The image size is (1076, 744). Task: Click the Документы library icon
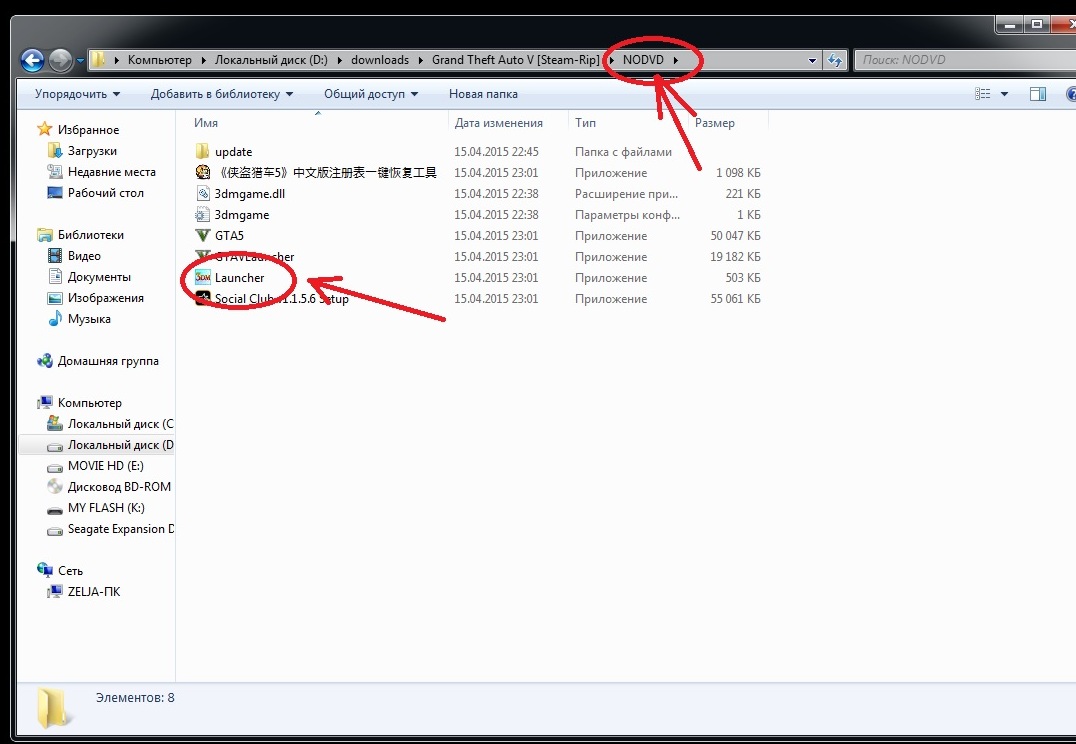pos(55,277)
